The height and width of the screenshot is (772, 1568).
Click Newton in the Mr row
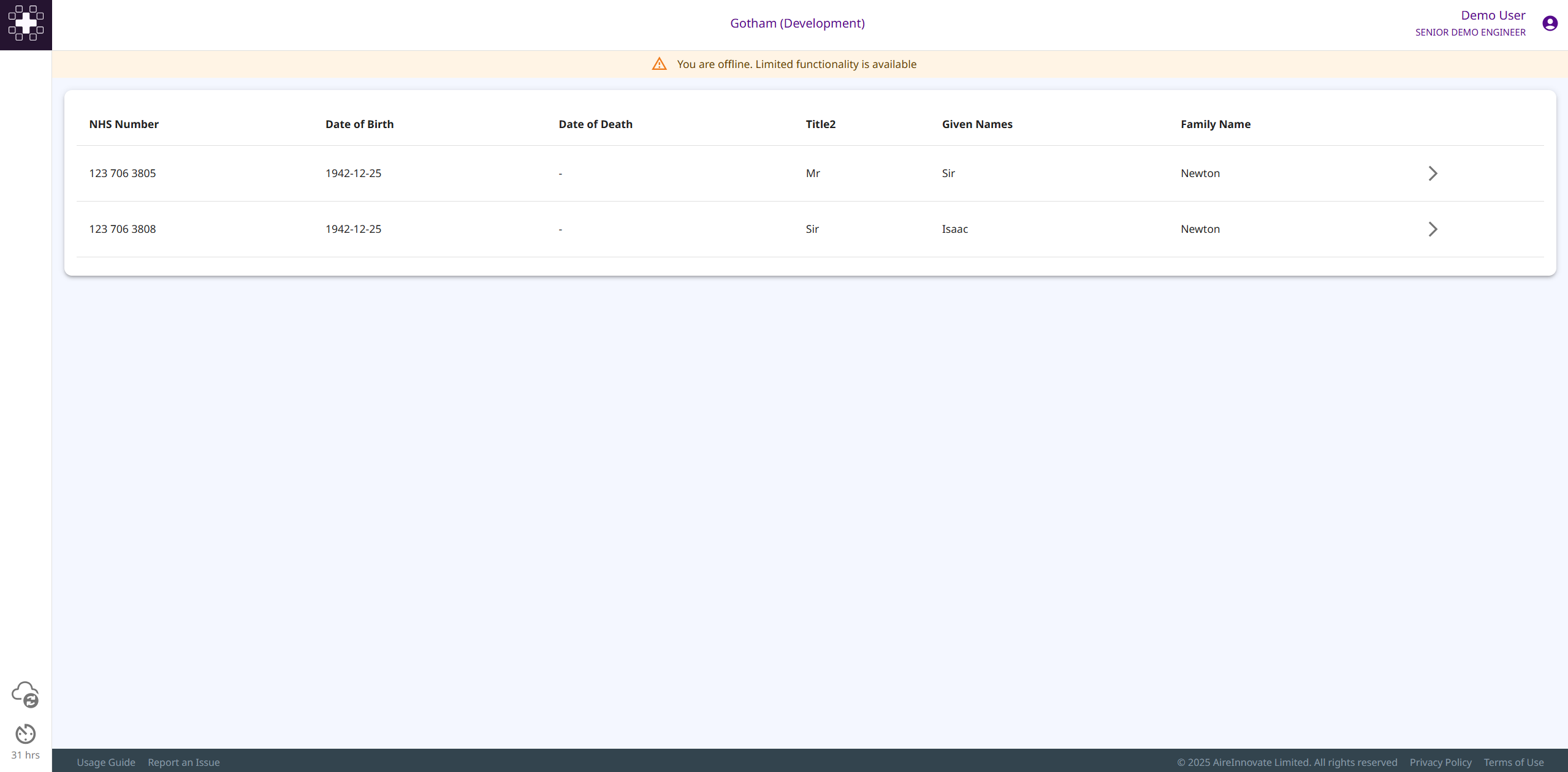point(1200,173)
